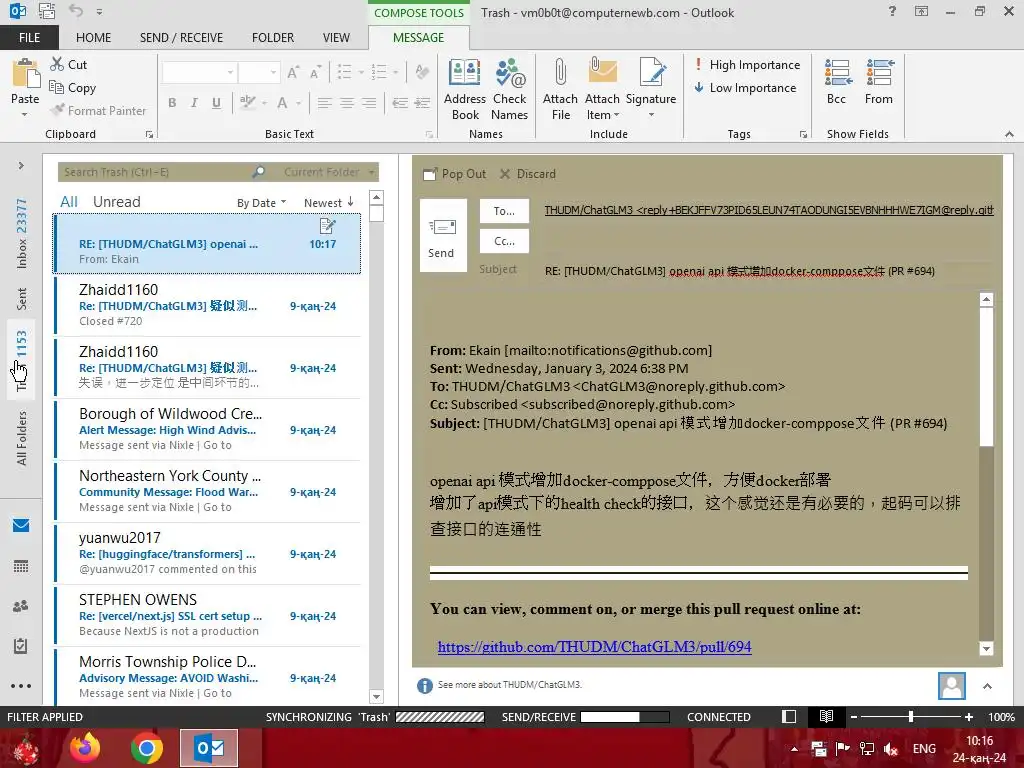Viewport: 1024px width, 768px height.
Task: Zoom out with minus button
Action: pyautogui.click(x=854, y=717)
